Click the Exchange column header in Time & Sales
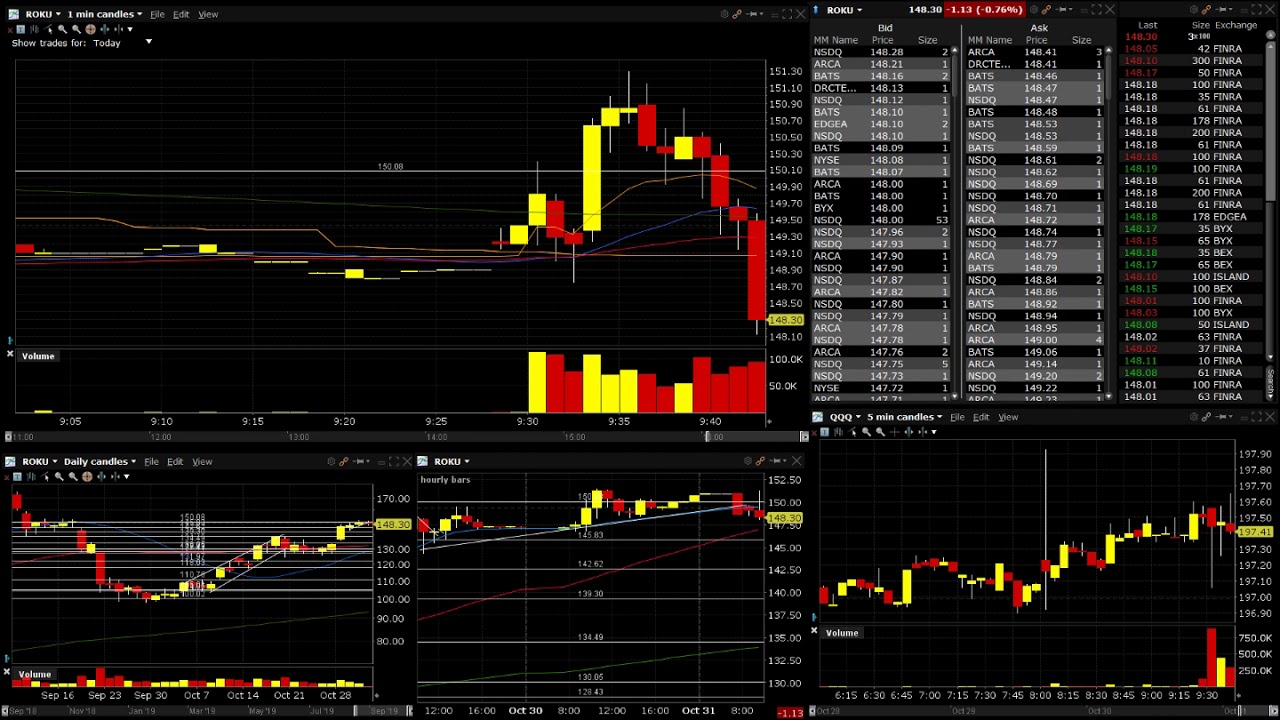The image size is (1280, 720). pos(1236,25)
